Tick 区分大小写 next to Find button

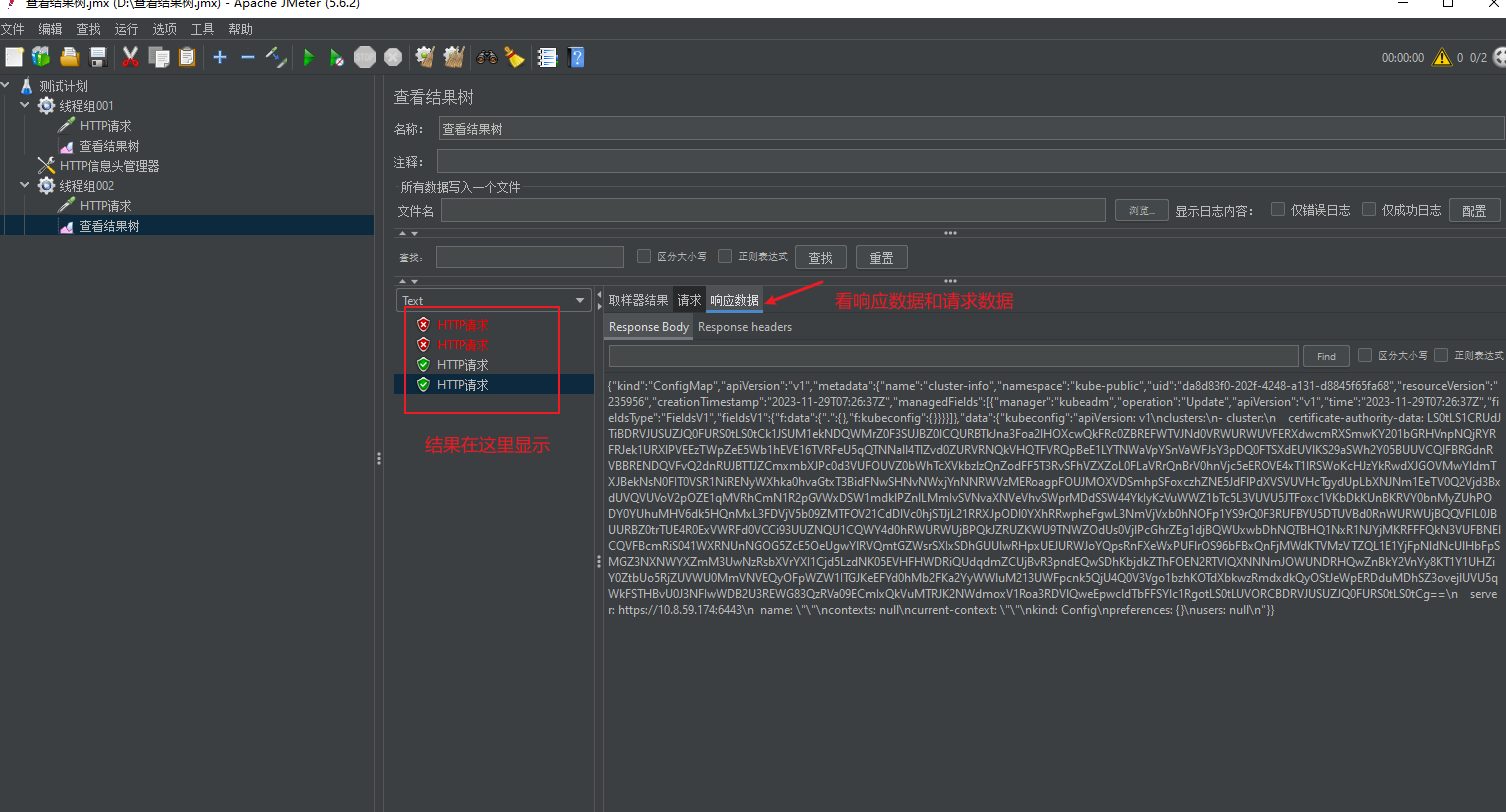click(x=1365, y=355)
